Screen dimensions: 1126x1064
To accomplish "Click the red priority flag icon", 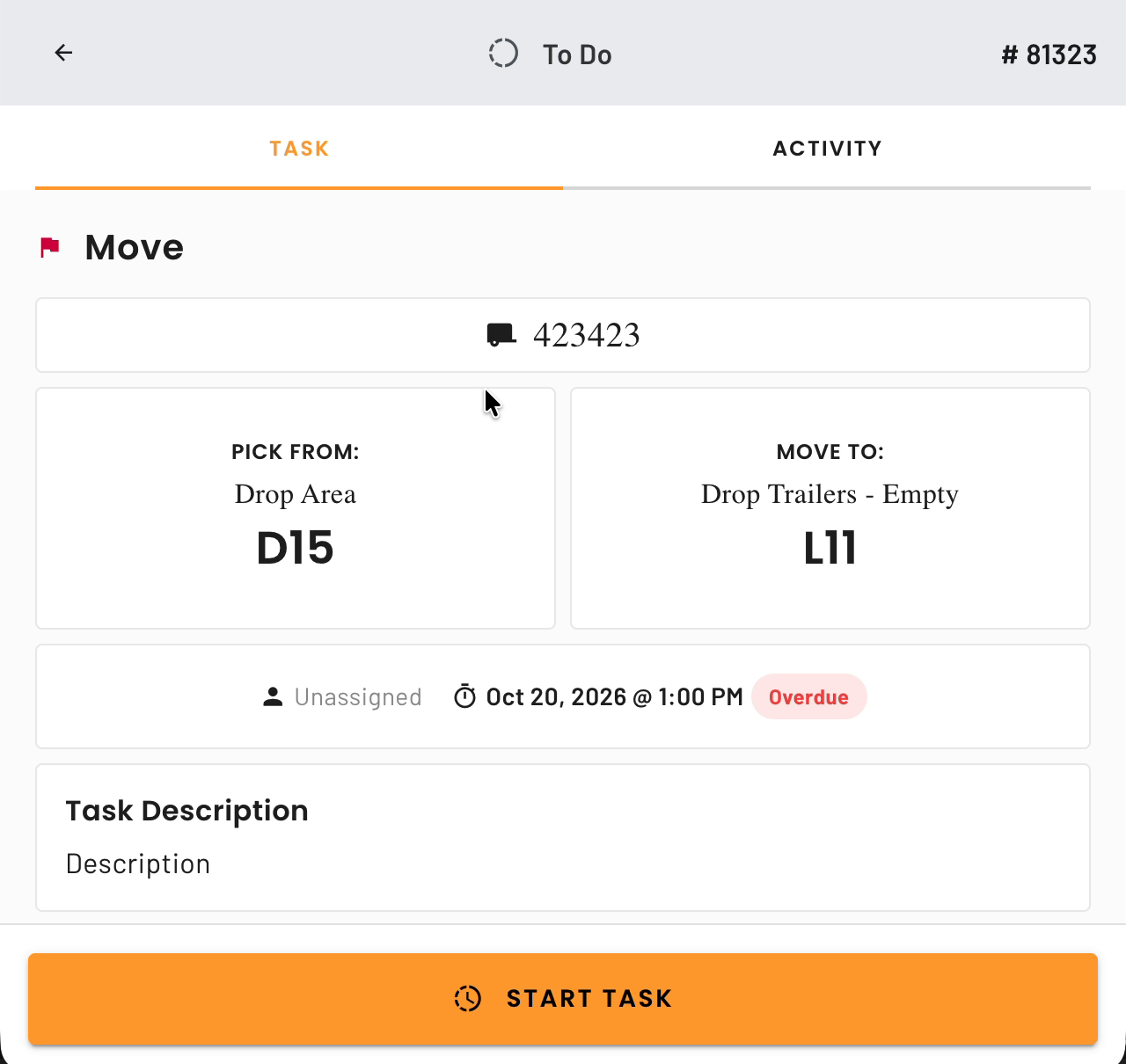I will pos(50,247).
